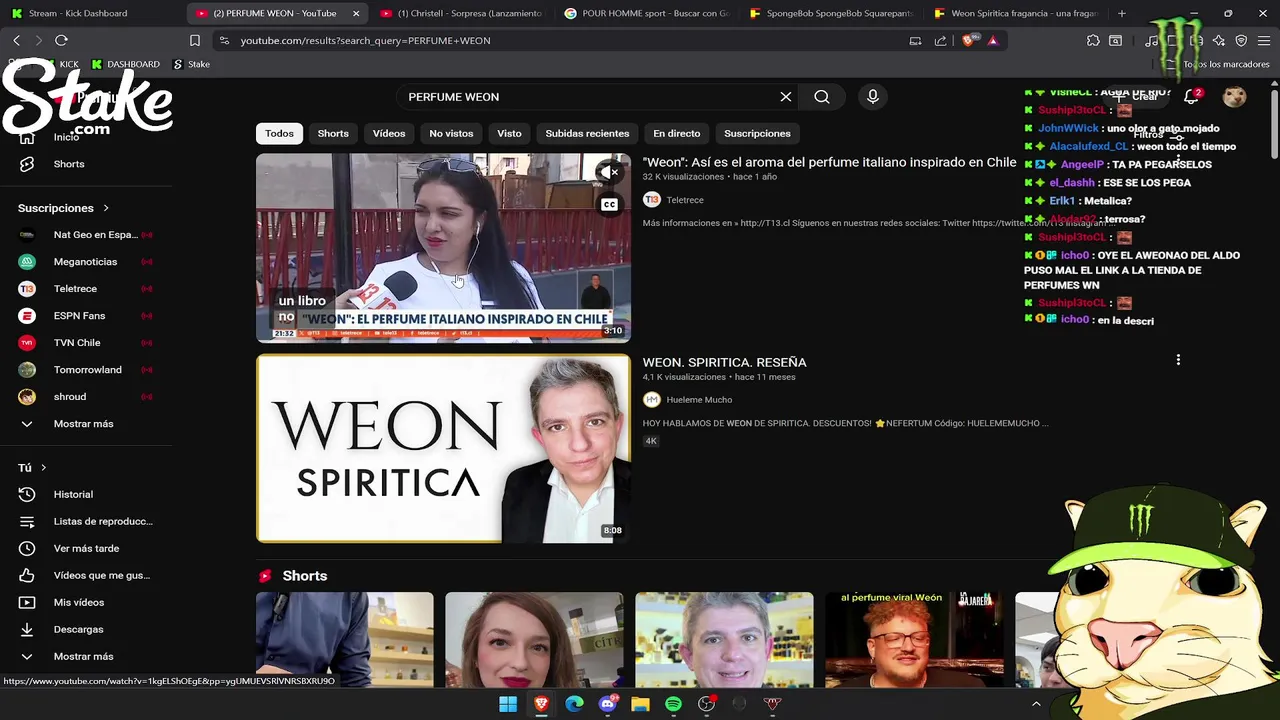Open the three-dot menu for Weon Spiritica Reseña

tap(1178, 360)
